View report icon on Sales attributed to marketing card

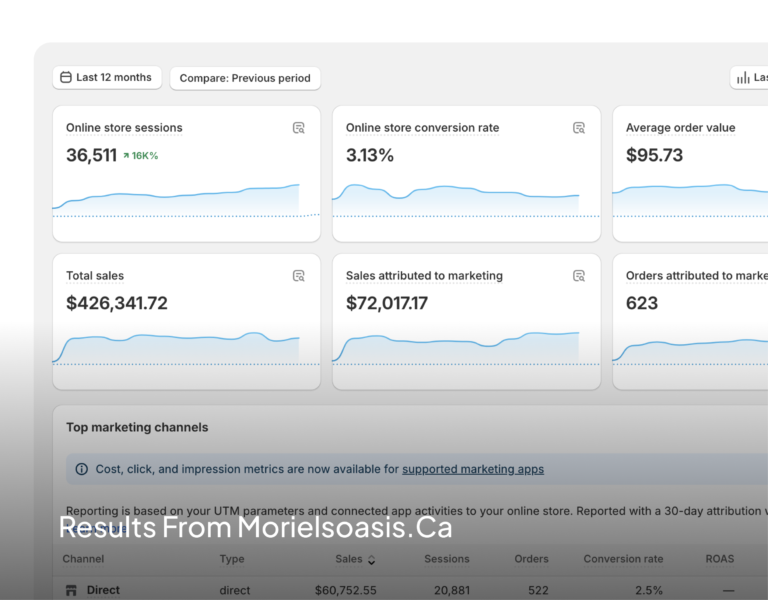pyautogui.click(x=579, y=276)
